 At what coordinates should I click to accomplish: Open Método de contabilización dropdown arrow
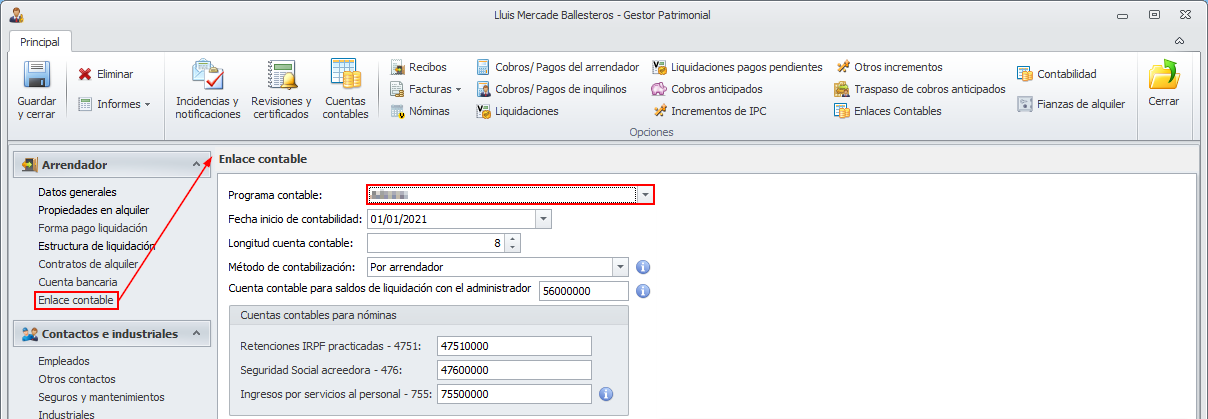[x=620, y=267]
